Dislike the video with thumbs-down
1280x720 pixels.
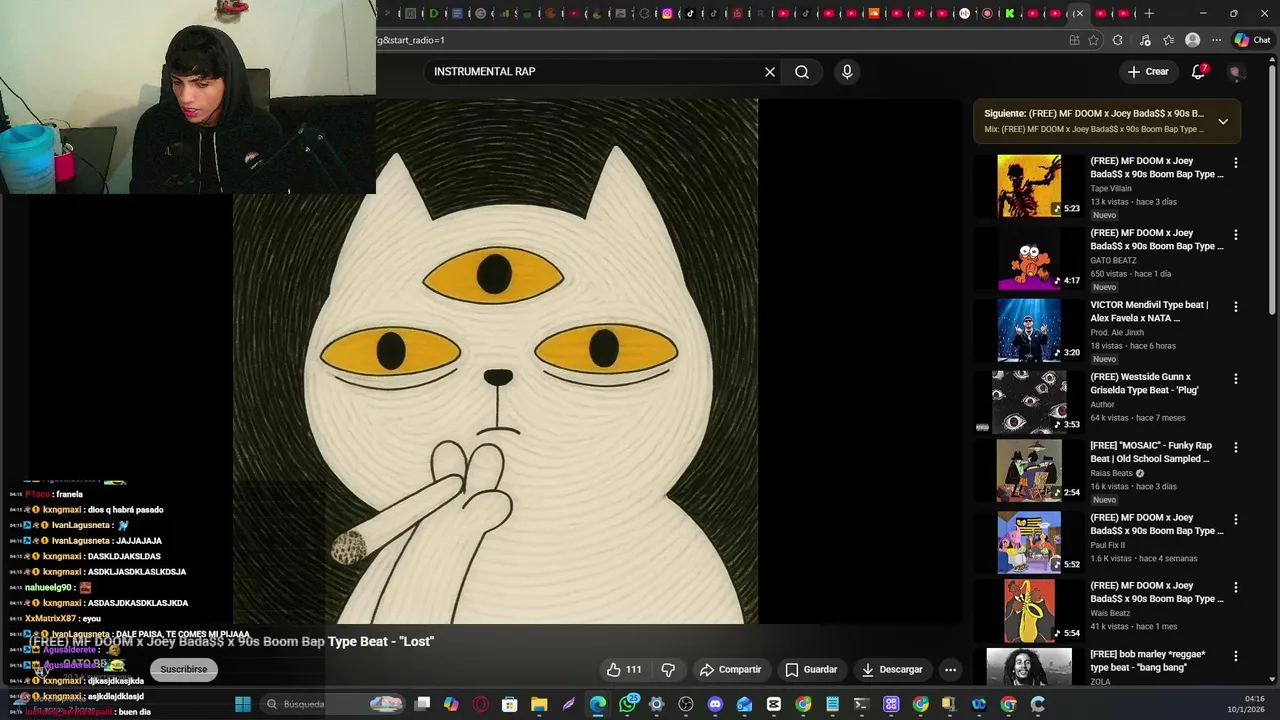pos(668,670)
